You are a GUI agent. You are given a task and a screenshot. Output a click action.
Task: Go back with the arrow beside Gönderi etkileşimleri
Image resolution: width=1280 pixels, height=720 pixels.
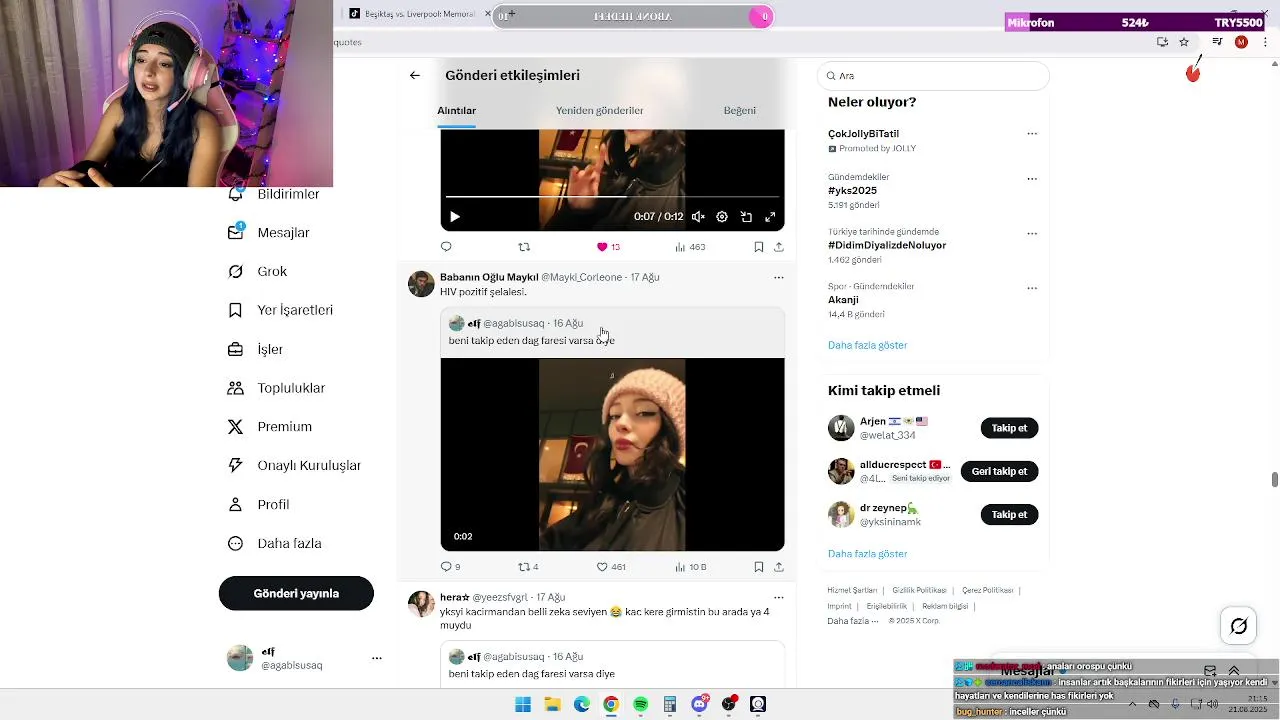point(415,75)
